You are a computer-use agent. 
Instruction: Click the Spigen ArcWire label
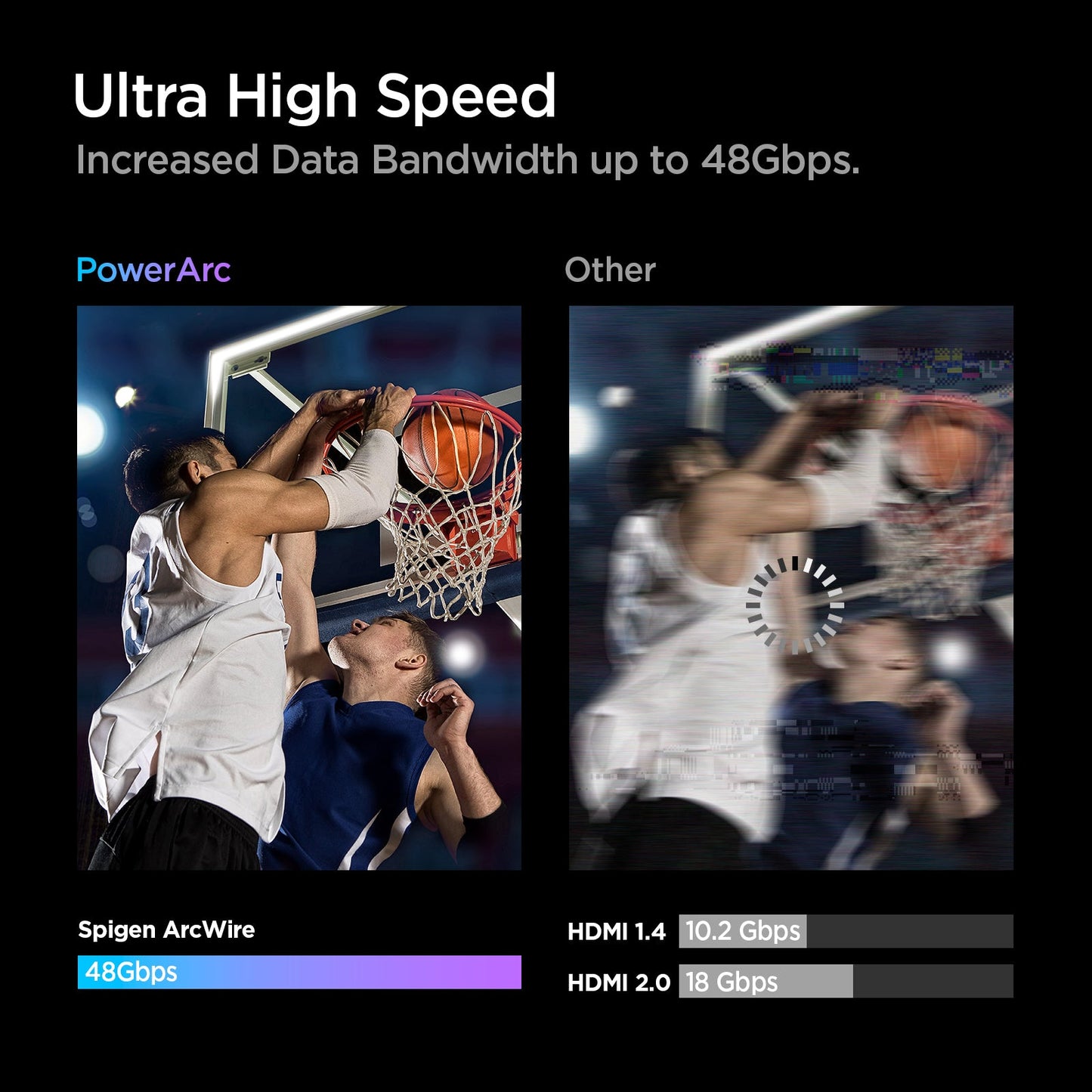pyautogui.click(x=166, y=930)
